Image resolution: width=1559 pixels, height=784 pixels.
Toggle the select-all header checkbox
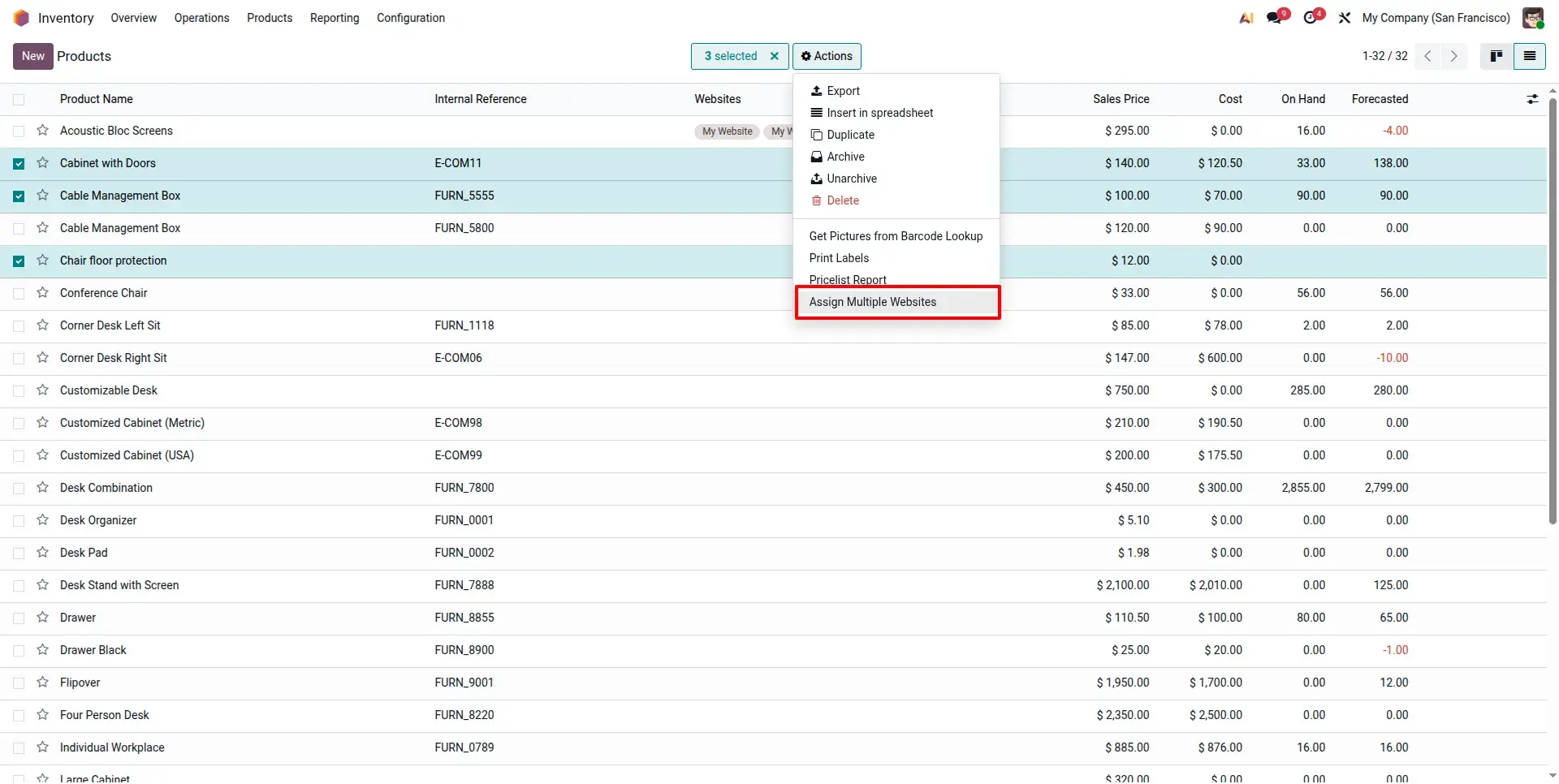coord(19,99)
